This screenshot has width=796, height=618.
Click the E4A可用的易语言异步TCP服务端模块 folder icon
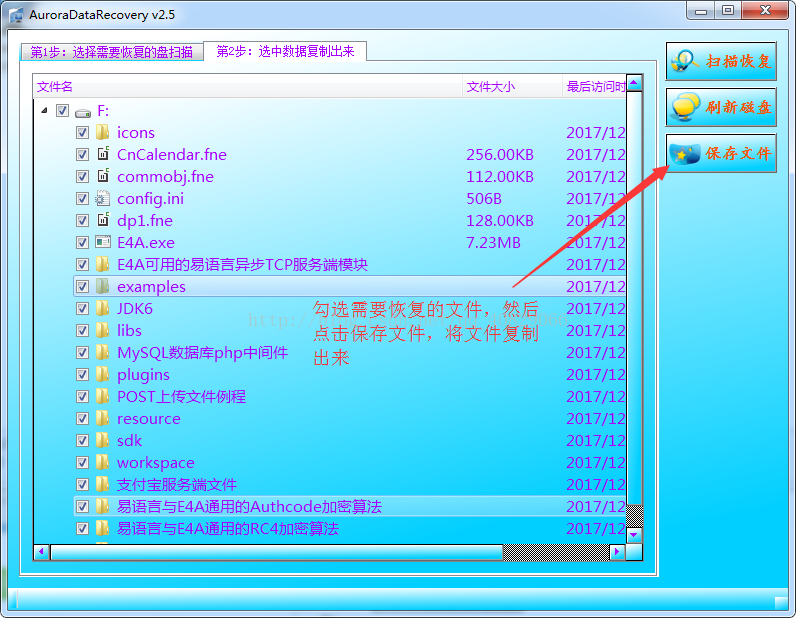pyautogui.click(x=103, y=264)
